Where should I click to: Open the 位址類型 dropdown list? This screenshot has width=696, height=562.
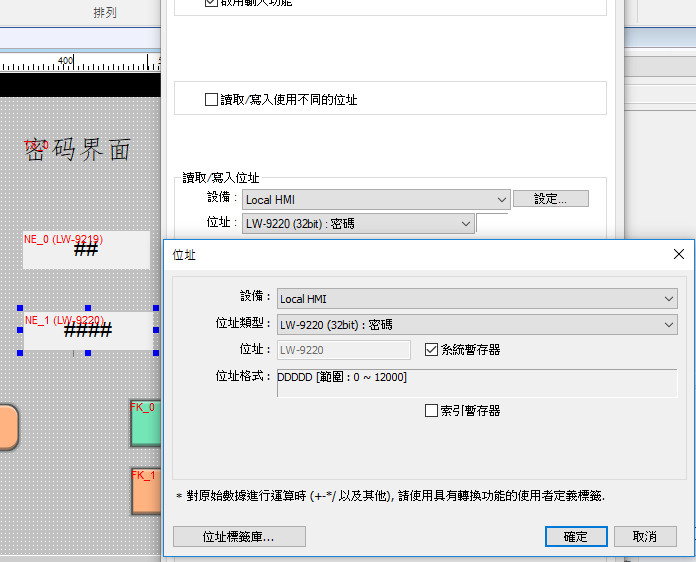coord(477,324)
